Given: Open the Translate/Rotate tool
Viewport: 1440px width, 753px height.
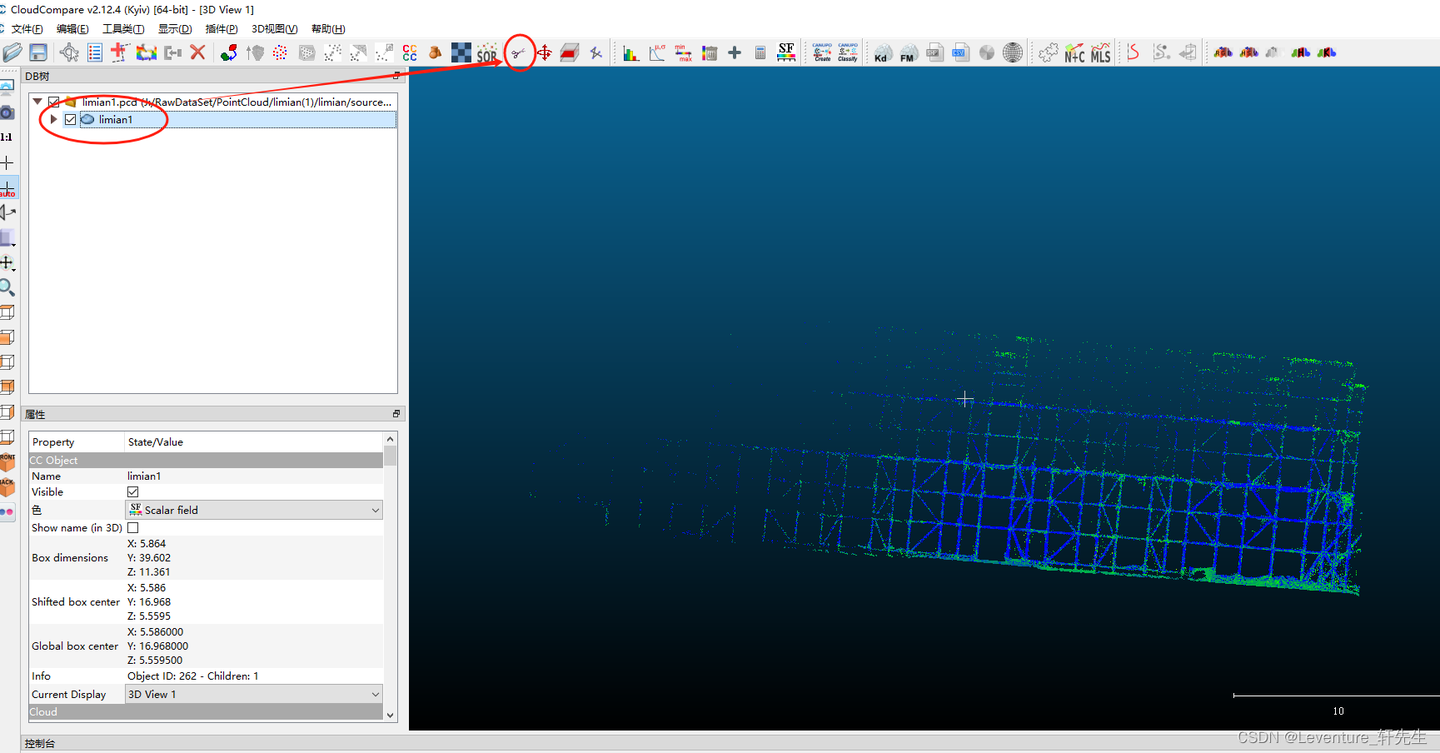Looking at the screenshot, I should click(544, 53).
